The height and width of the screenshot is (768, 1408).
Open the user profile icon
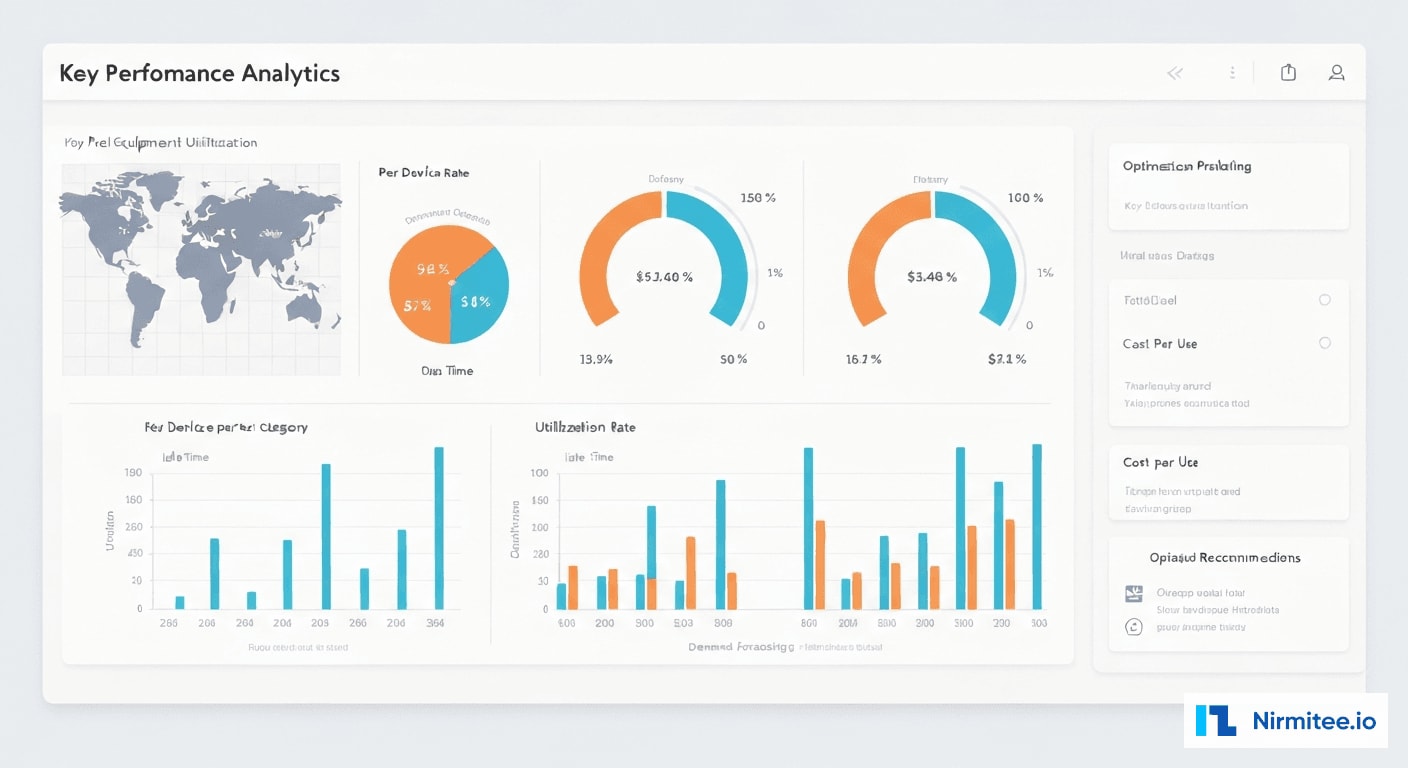tap(1336, 71)
